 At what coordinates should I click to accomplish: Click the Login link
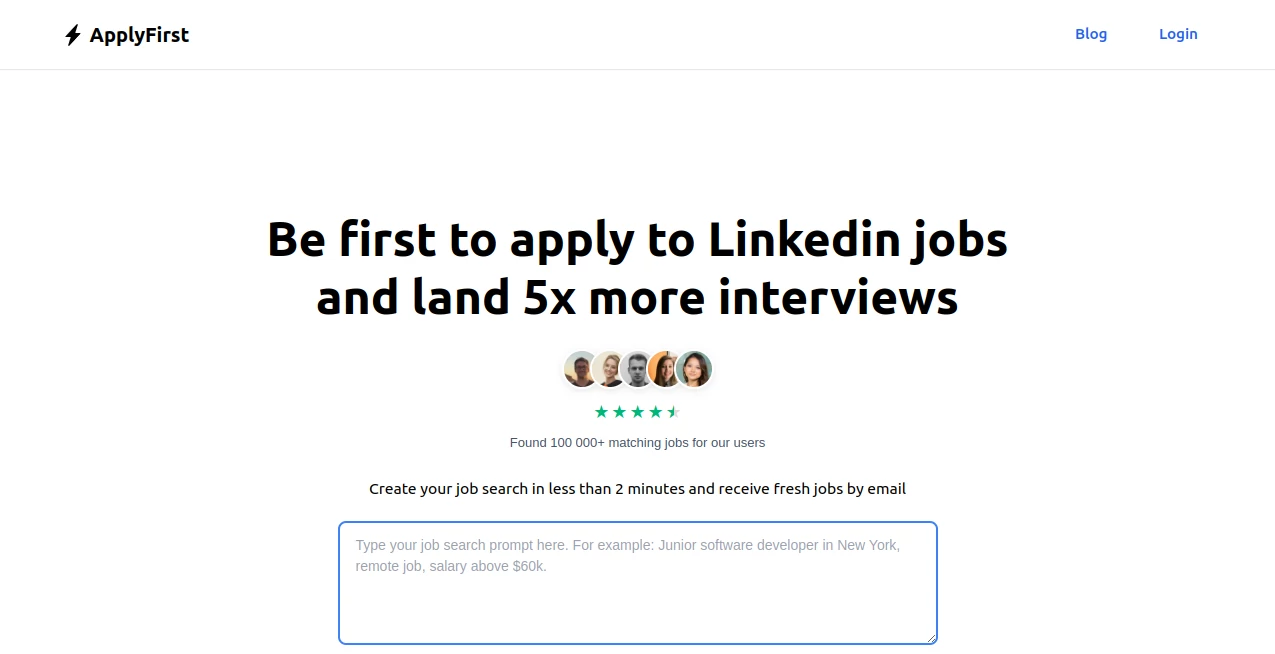pos(1178,33)
